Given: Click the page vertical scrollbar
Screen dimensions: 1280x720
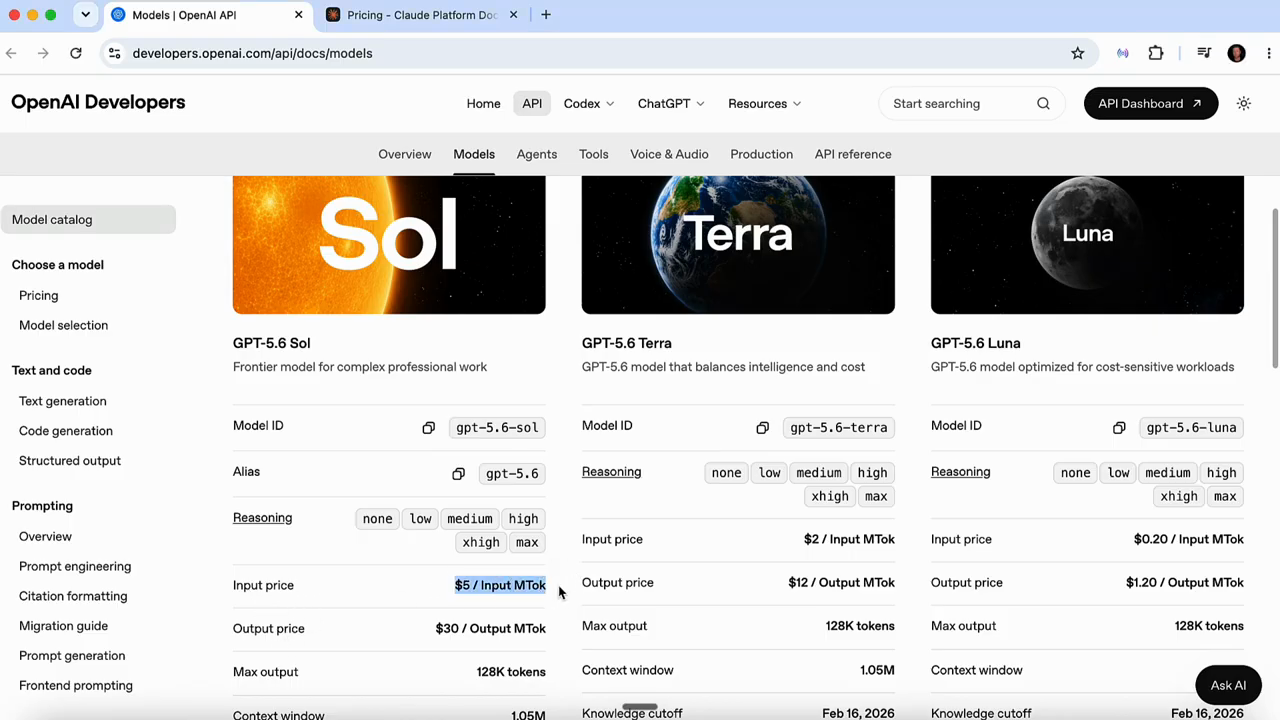Looking at the screenshot, I should tap(1275, 288).
